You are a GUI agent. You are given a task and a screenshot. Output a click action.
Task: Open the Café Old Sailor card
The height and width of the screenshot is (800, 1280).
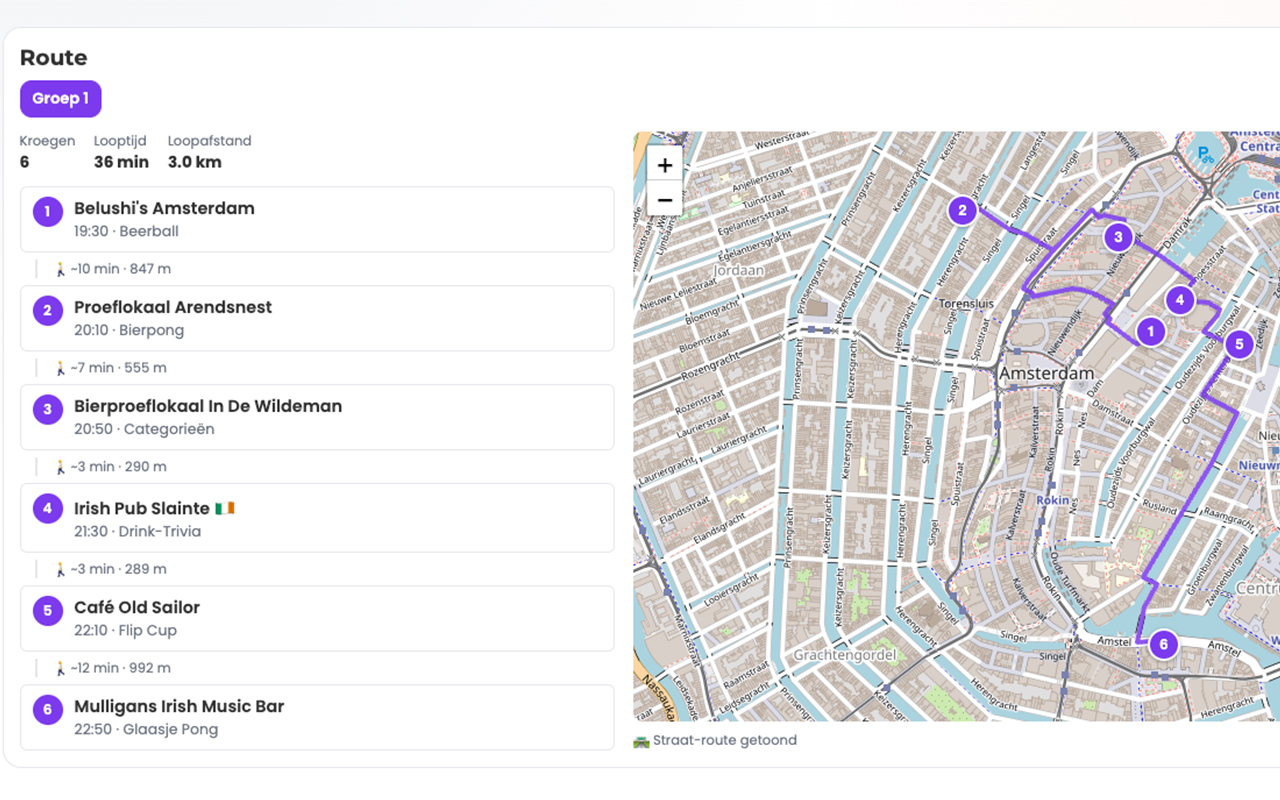[x=317, y=618]
